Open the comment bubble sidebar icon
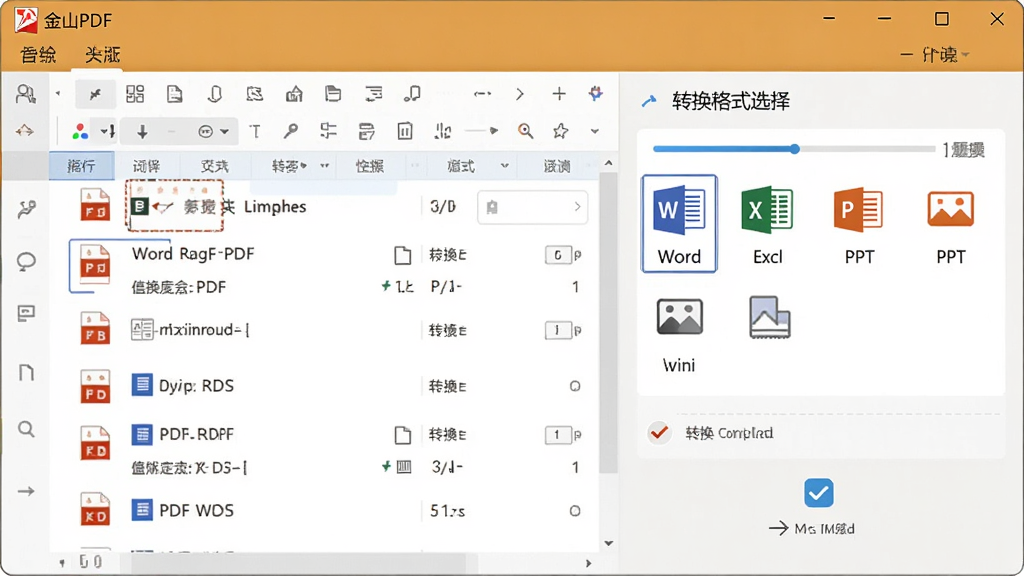The image size is (1024, 576). click(26, 262)
